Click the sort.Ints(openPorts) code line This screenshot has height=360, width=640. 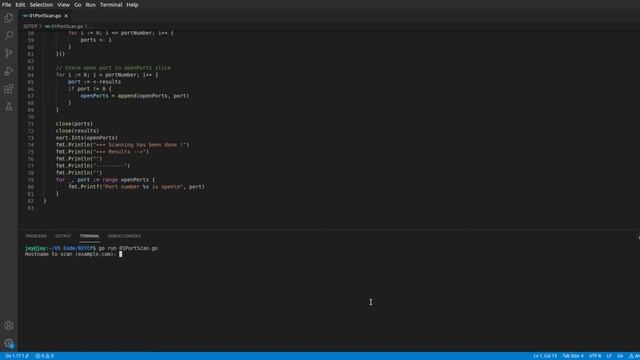[87, 138]
